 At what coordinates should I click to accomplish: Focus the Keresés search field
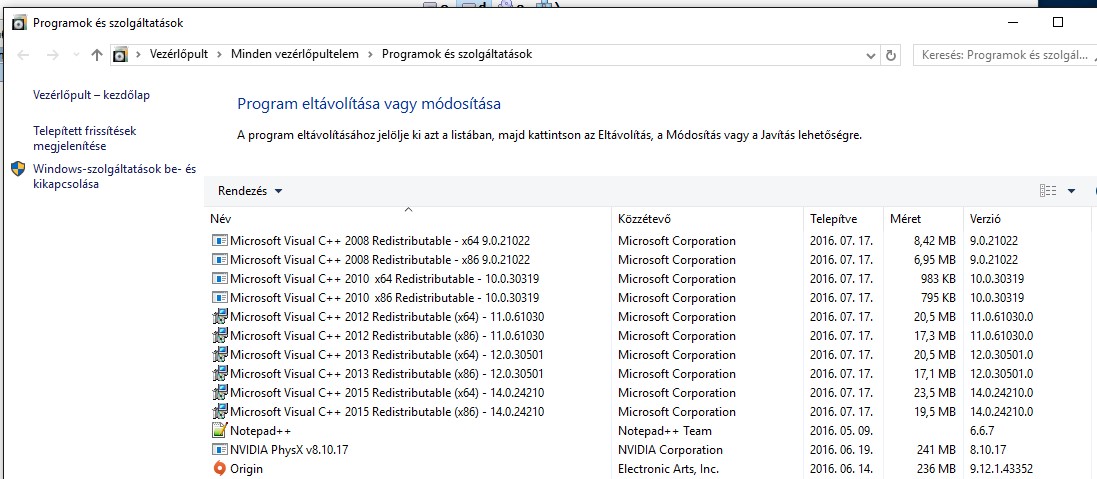coord(1005,55)
